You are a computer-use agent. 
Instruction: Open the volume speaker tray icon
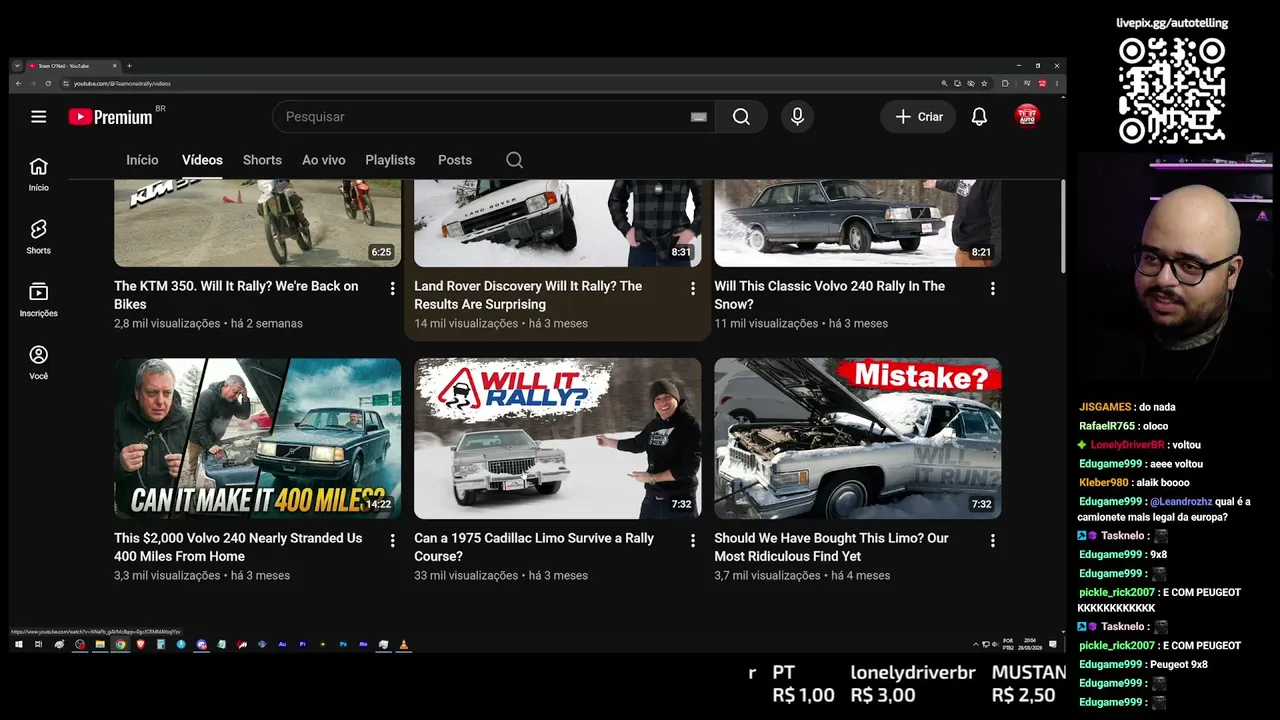997,645
